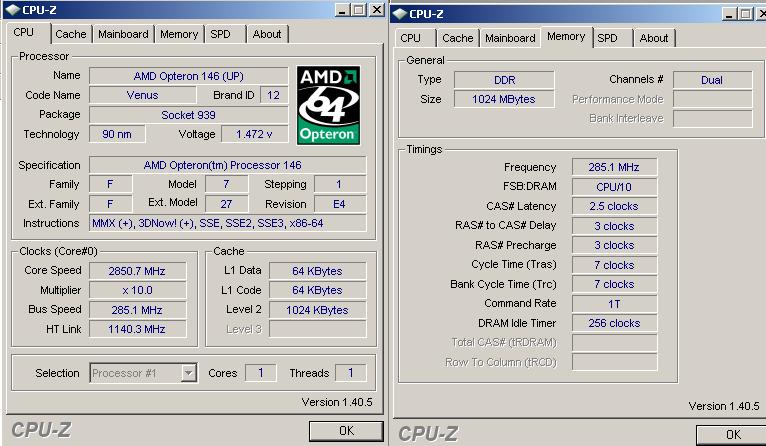Open the Cache tab in left CPU-Z window

(71, 34)
